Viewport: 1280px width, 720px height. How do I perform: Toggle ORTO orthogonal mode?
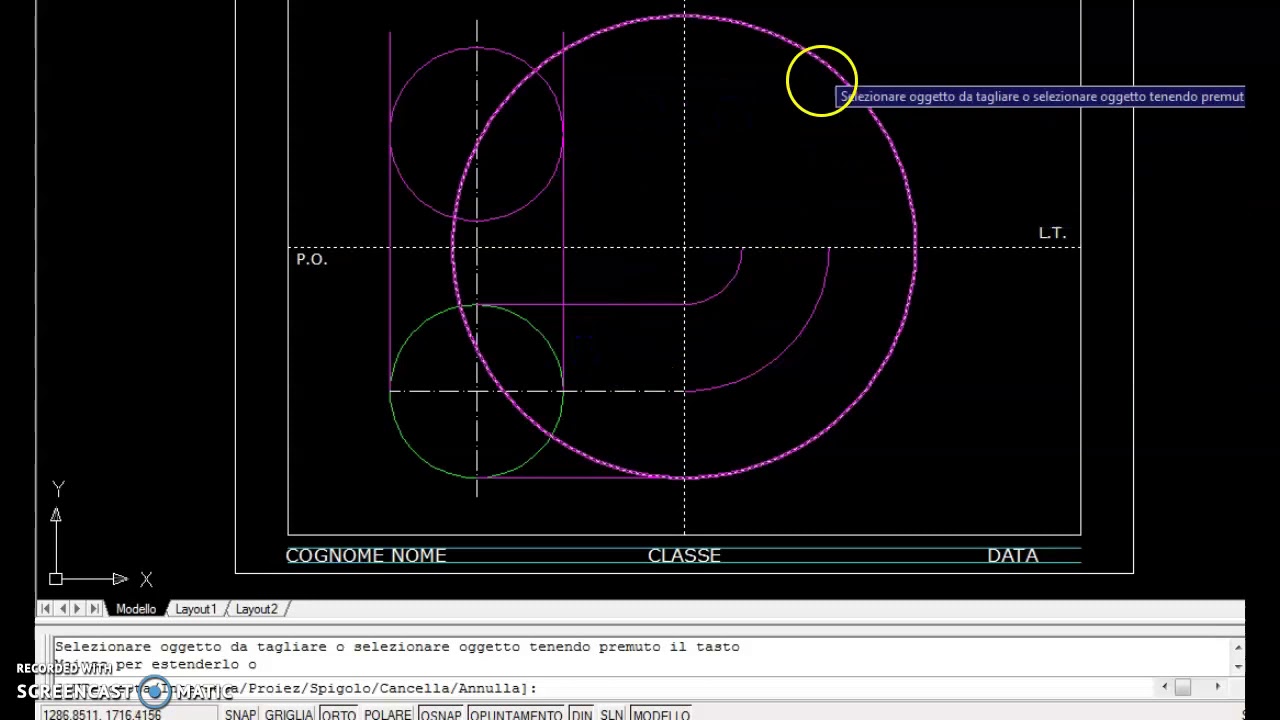coord(339,715)
